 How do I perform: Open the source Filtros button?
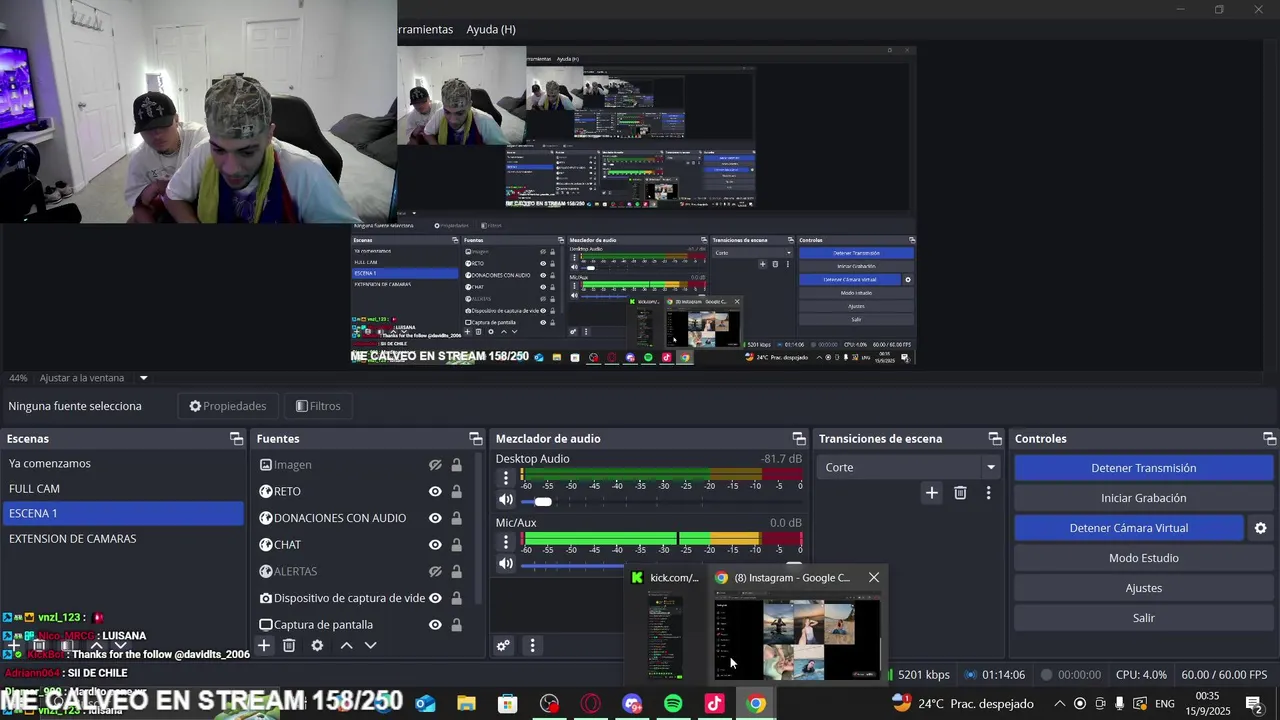click(318, 406)
